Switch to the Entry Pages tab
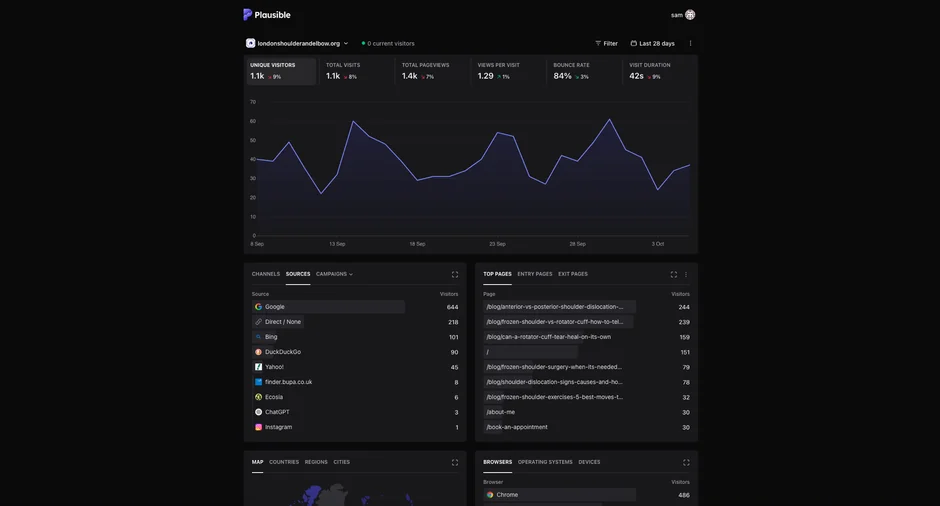Image resolution: width=940 pixels, height=506 pixels. (535, 274)
